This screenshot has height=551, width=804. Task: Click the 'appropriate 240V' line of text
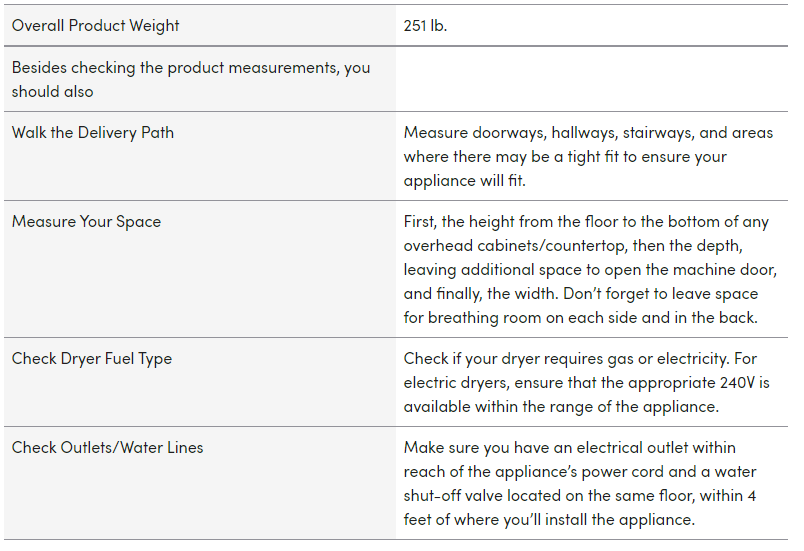pos(587,382)
